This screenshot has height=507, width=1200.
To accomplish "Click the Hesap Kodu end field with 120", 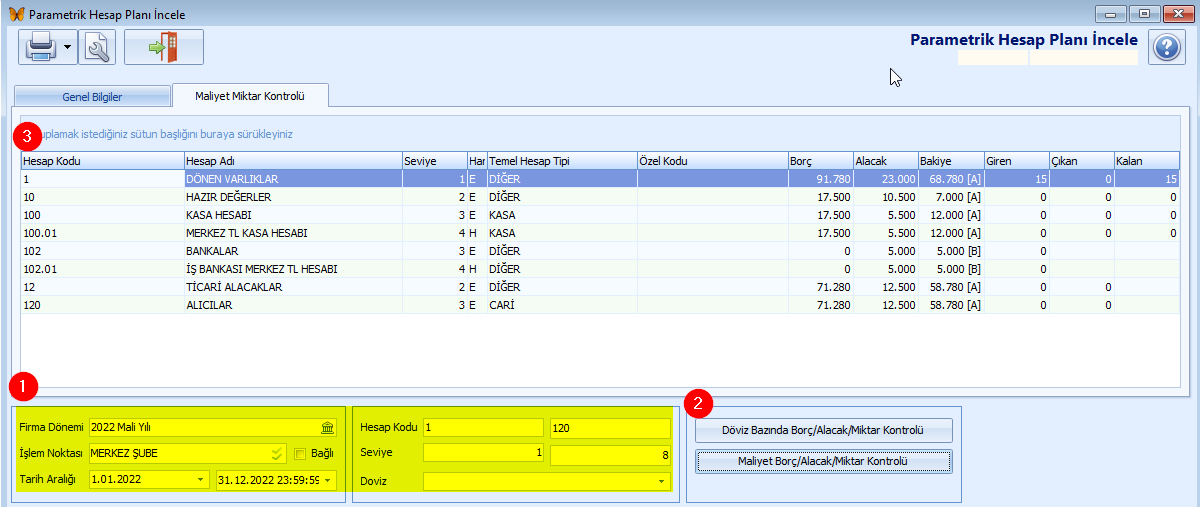I will click(610, 427).
